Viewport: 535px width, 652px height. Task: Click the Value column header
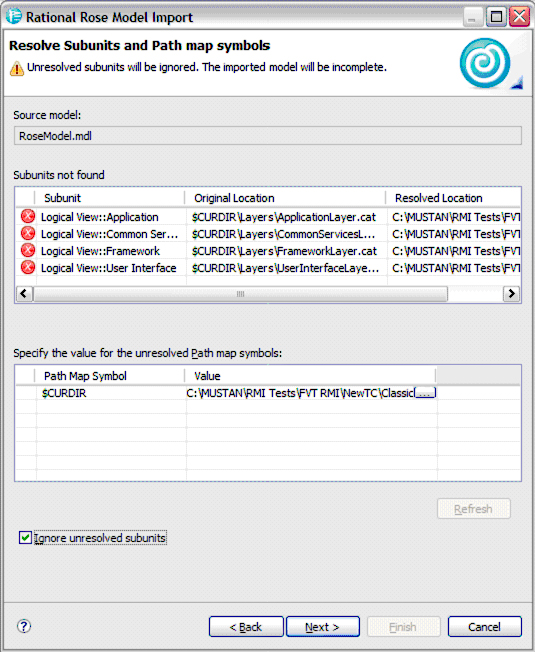tap(310, 376)
